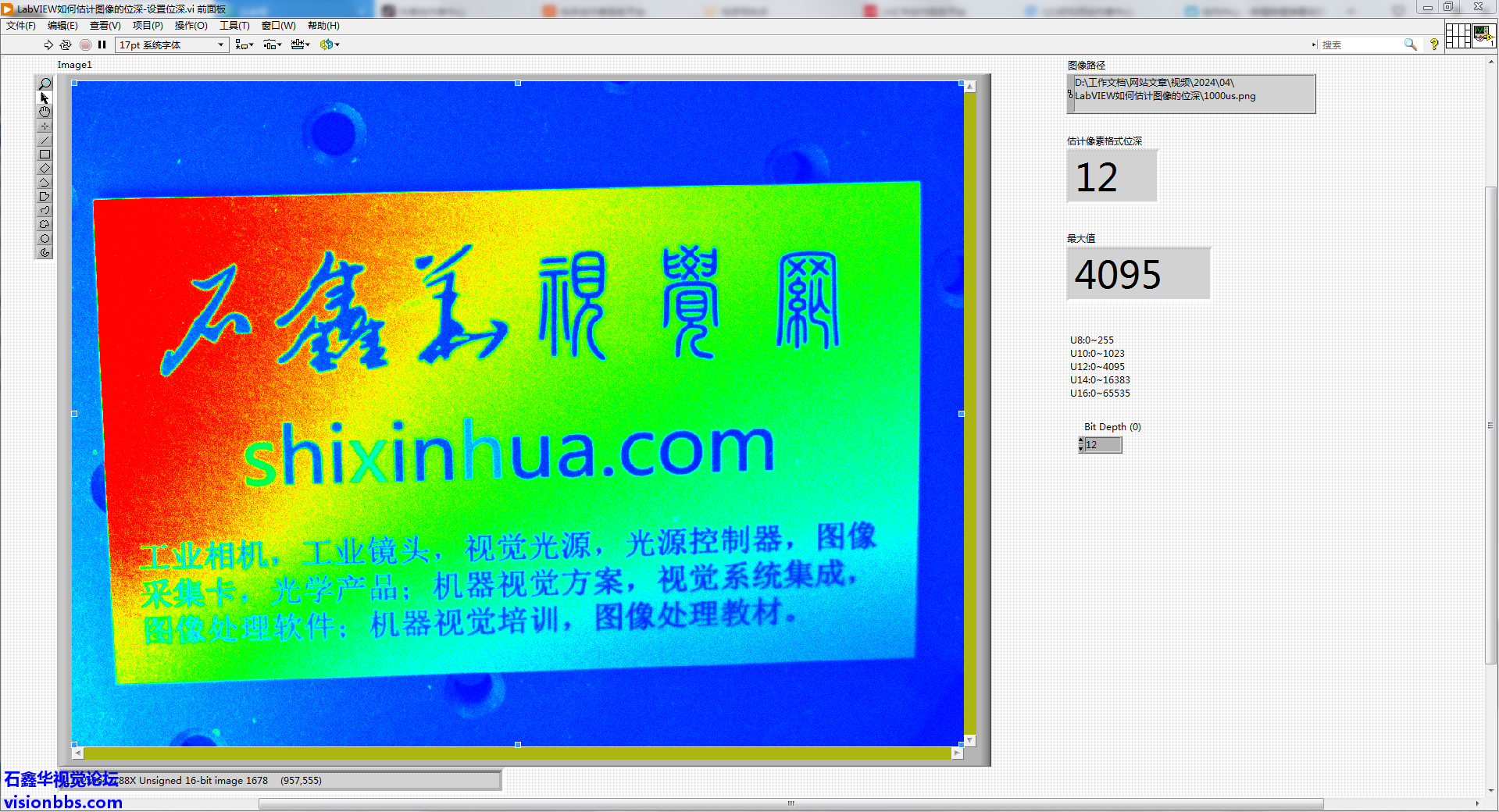This screenshot has width=1499, height=812.
Task: Open the Distribute Objects dropdown
Action: click(x=272, y=45)
